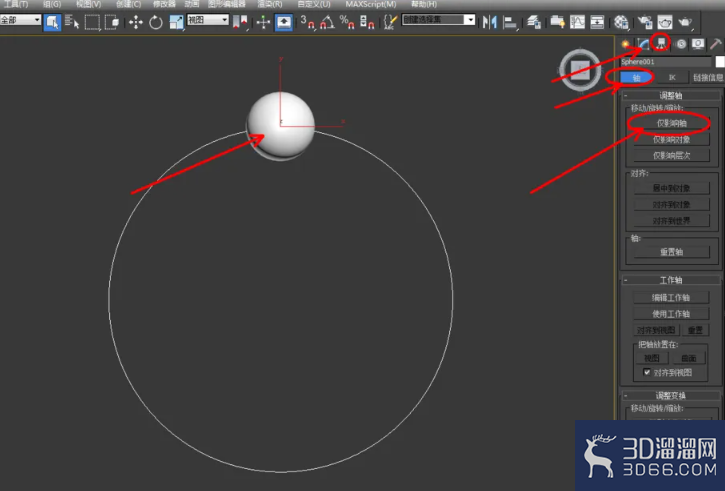Screen dimensions: 725x491
Task: Toggle the 对齐到视图 checkbox
Action: click(x=647, y=372)
